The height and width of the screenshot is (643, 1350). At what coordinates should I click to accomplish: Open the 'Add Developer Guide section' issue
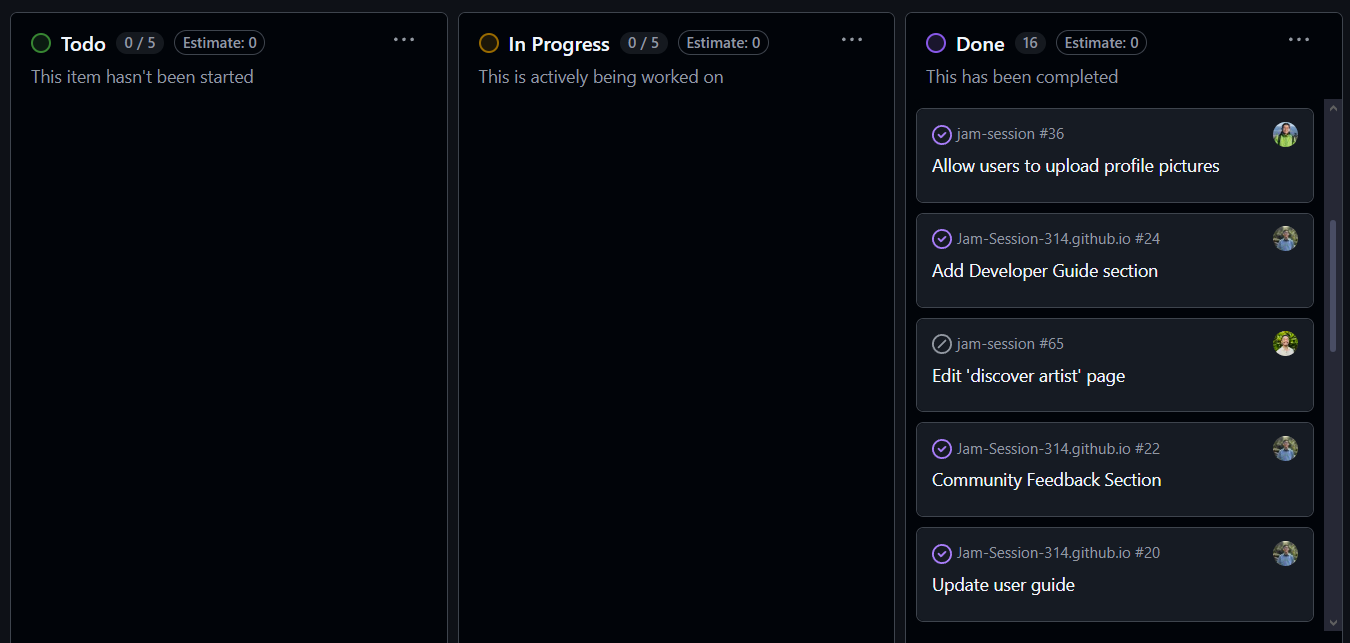pos(1044,271)
